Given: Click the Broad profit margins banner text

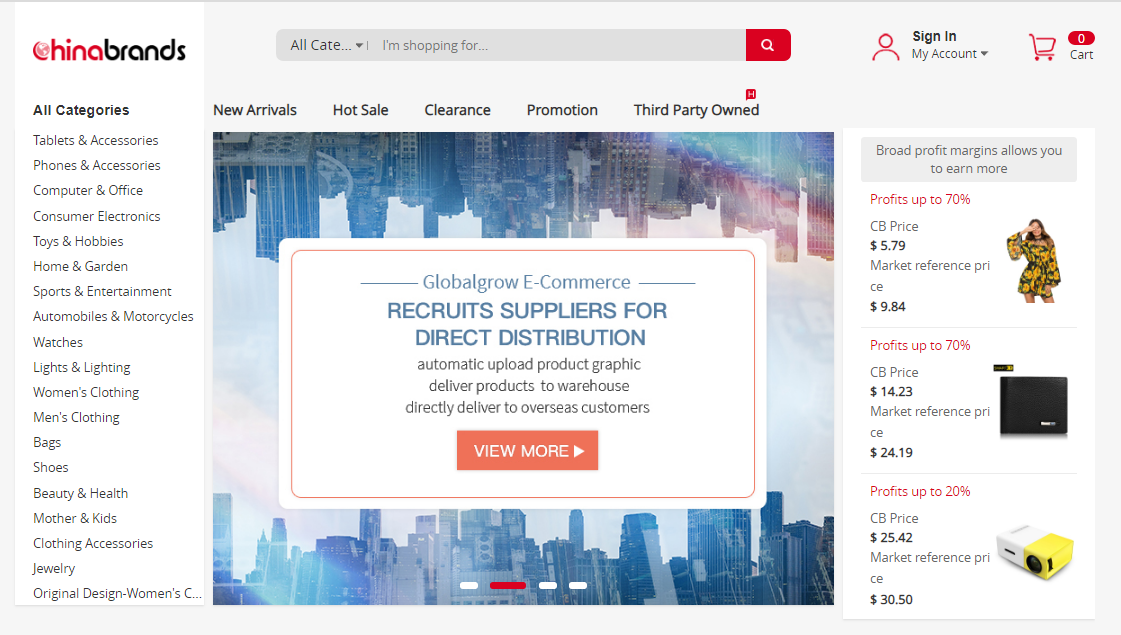Looking at the screenshot, I should pyautogui.click(x=969, y=159).
